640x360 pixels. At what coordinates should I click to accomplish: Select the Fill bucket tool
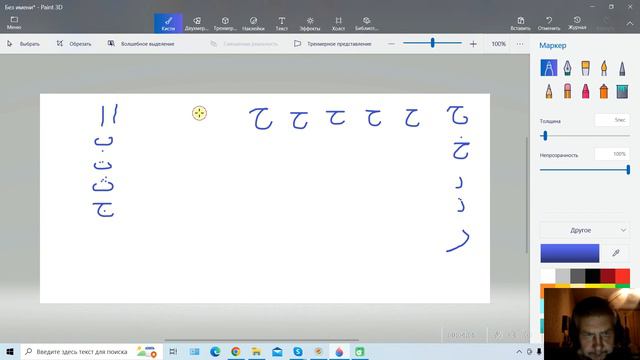622,91
